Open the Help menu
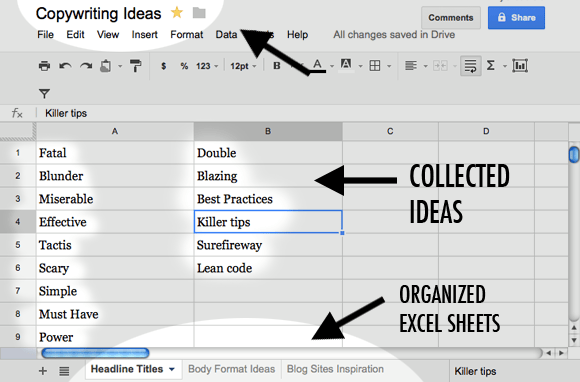 click(297, 35)
